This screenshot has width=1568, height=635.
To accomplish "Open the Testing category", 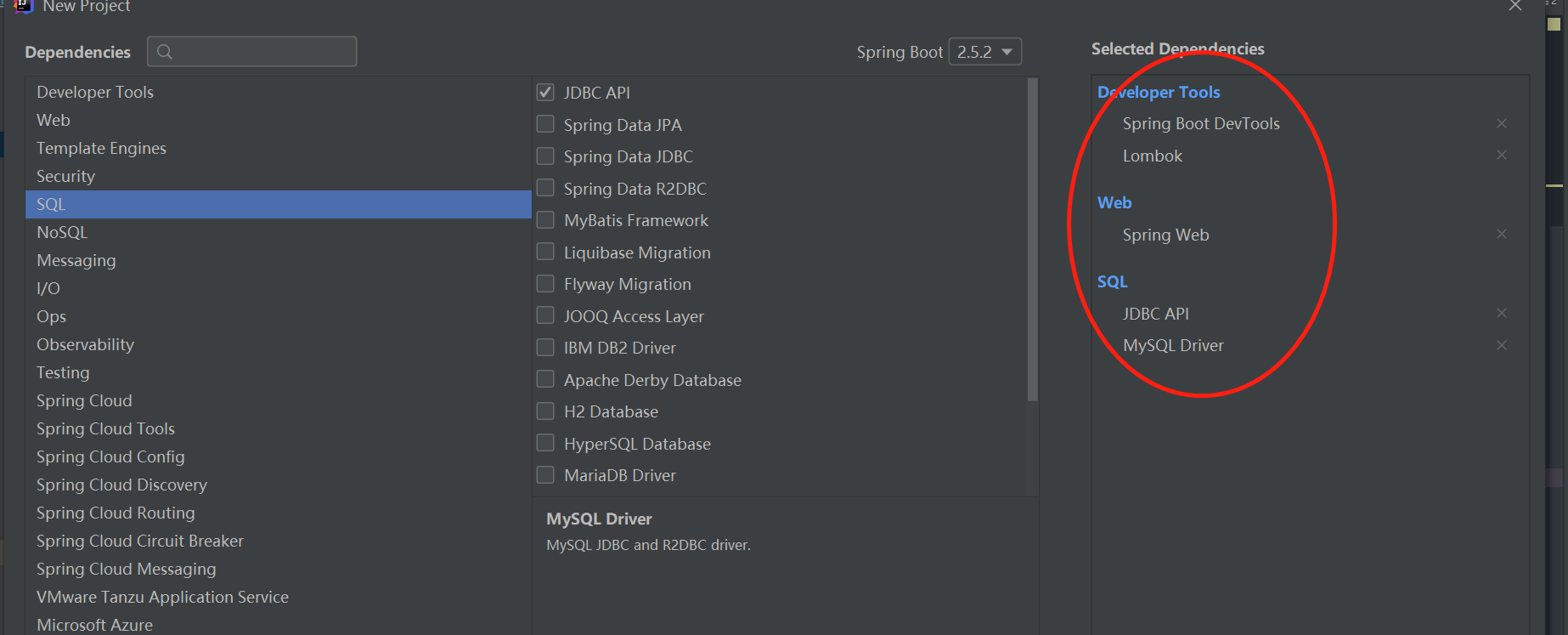I will click(x=279, y=372).
